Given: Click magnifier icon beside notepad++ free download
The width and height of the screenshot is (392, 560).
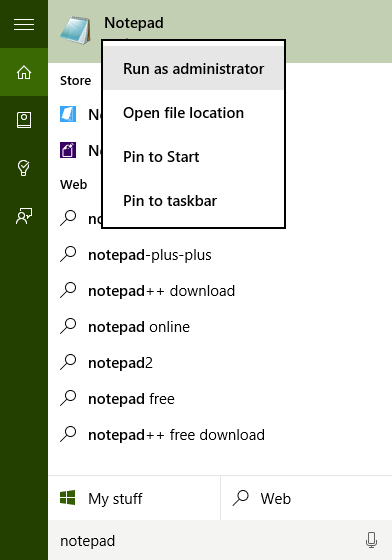Looking at the screenshot, I should pos(68,434).
